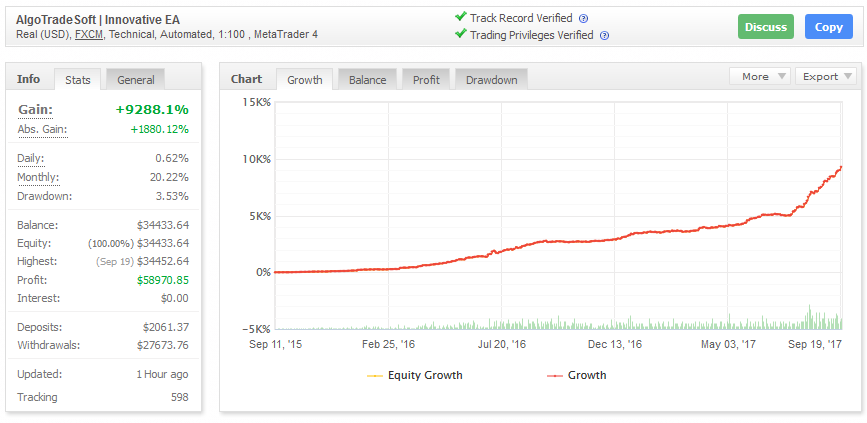
Task: Switch to the Profit chart tab
Action: tap(426, 80)
